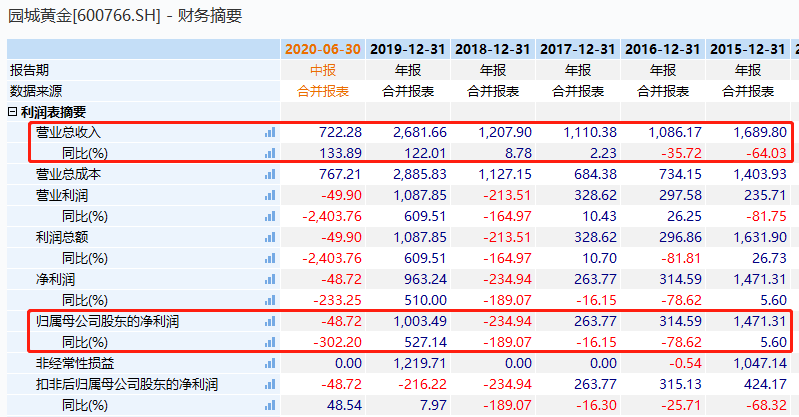Click revenue value 1,110.38
Screen dimensions: 799x417
tap(590, 133)
